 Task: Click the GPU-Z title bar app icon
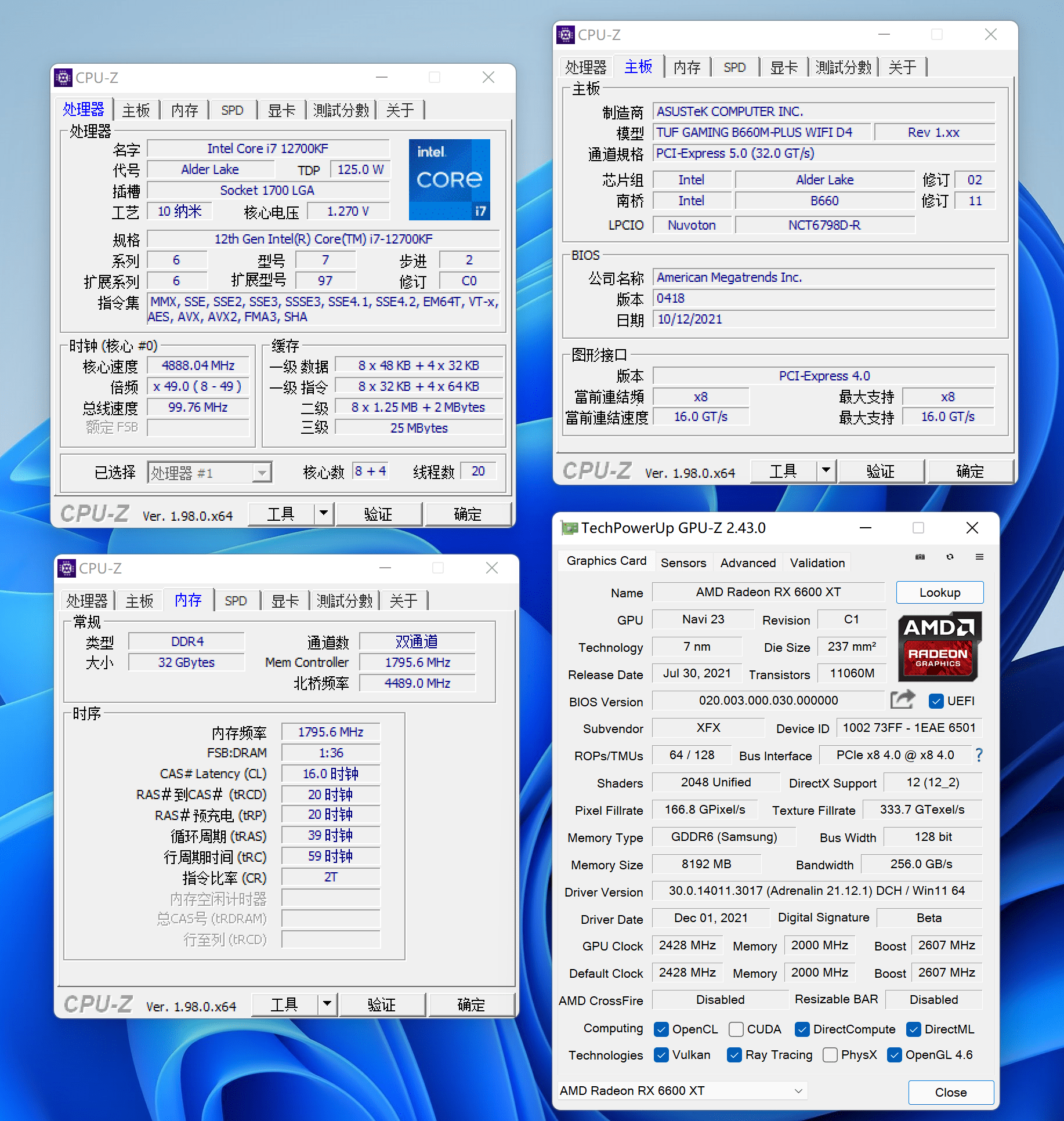click(x=569, y=528)
